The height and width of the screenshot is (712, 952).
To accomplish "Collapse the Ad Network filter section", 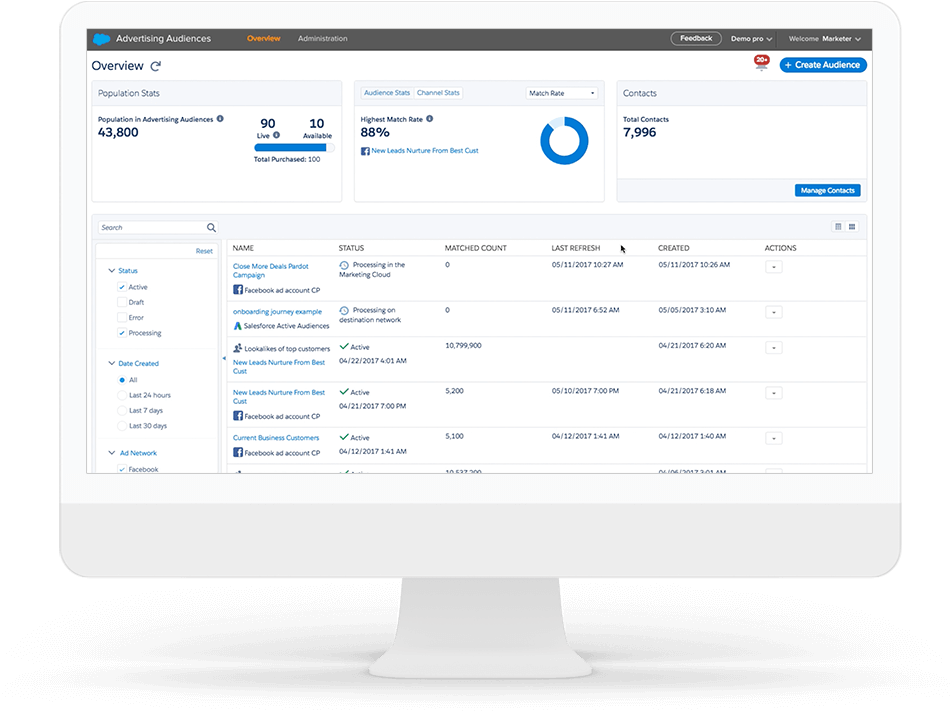I will [112, 453].
